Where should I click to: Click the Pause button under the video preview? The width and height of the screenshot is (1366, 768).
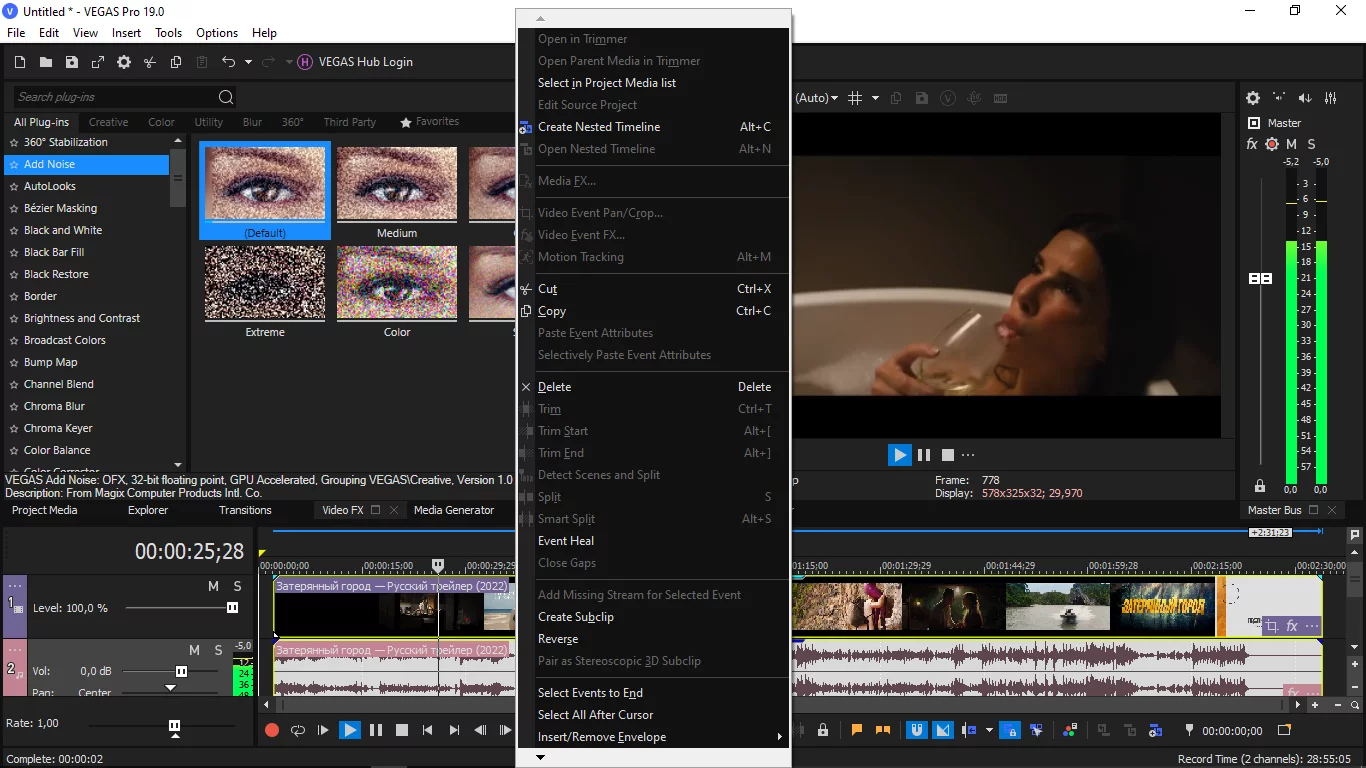click(924, 455)
